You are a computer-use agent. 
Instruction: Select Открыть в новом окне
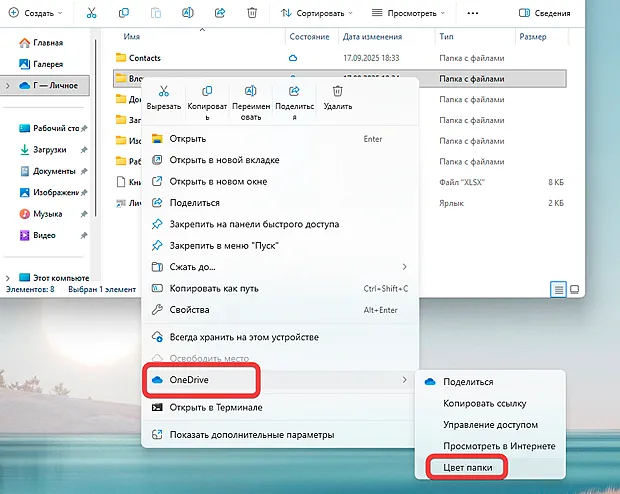[280, 182]
